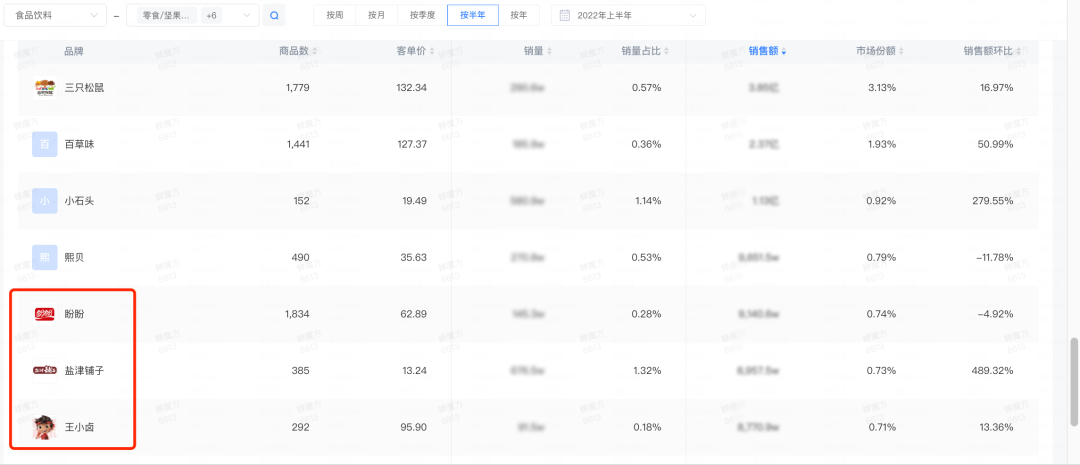The height and width of the screenshot is (465, 1080).
Task: Click the 三只松鼠 brand logo
Action: coord(45,87)
